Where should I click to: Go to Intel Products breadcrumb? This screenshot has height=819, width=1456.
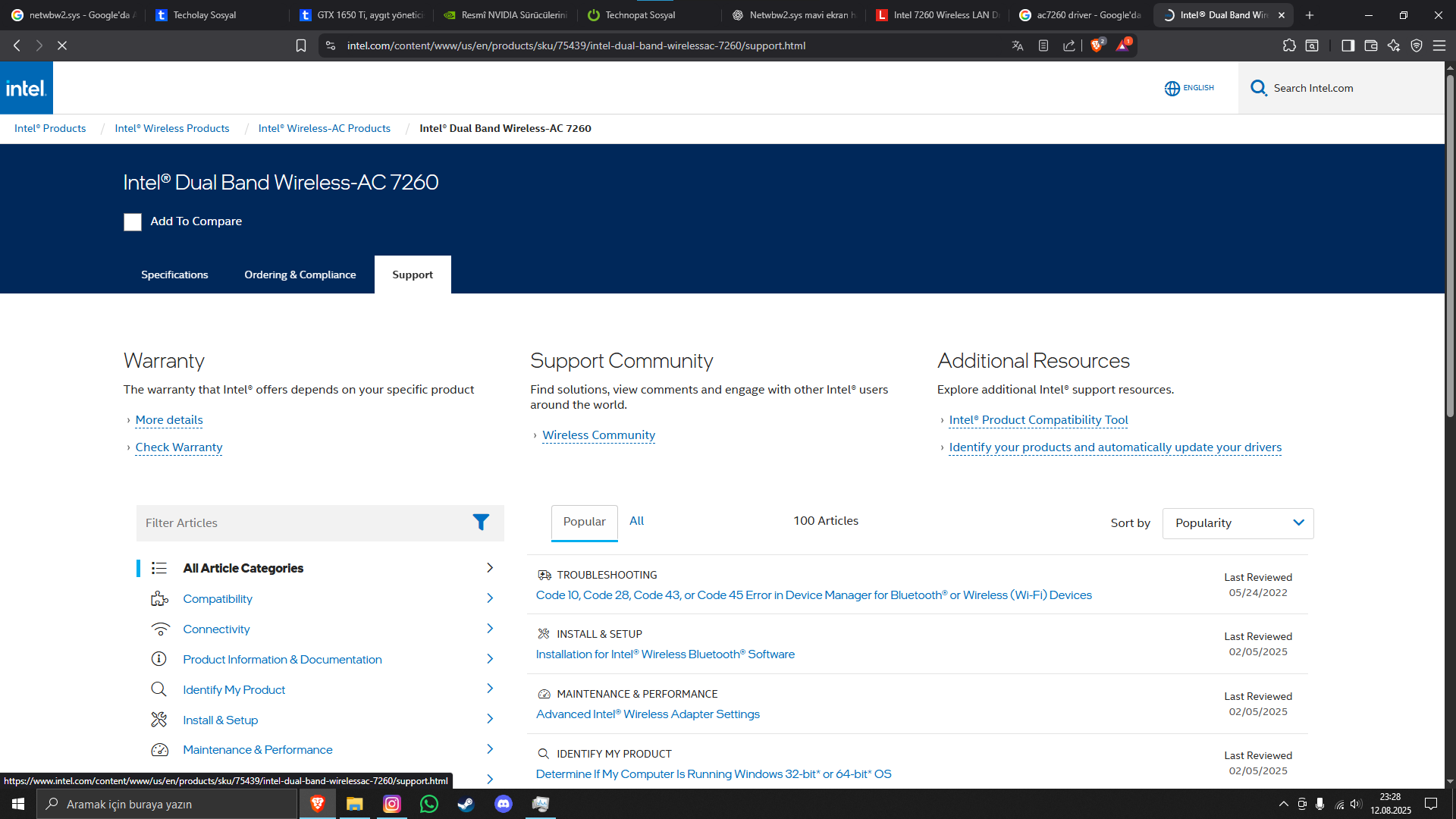pyautogui.click(x=50, y=128)
